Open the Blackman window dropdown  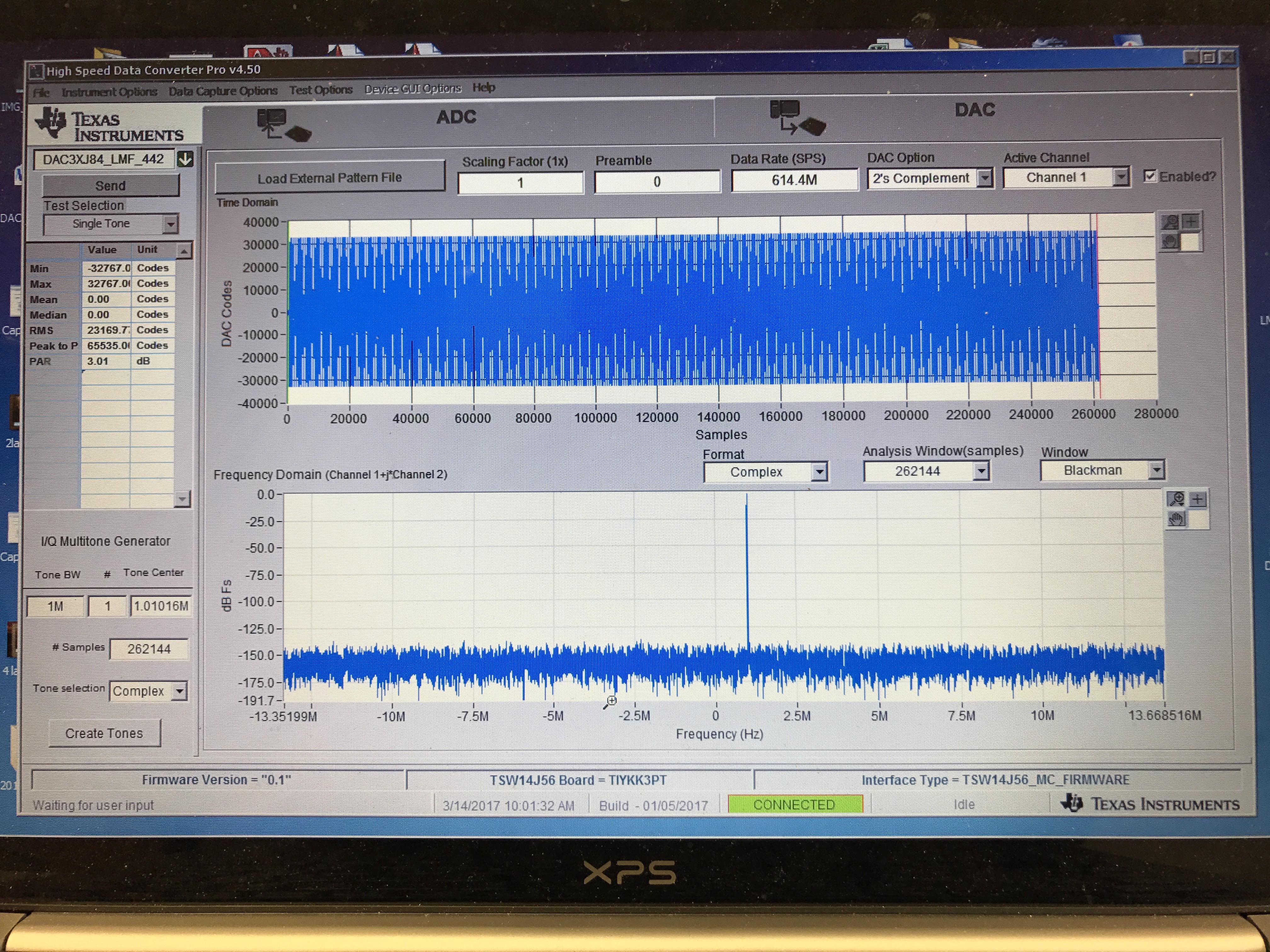click(x=1156, y=470)
